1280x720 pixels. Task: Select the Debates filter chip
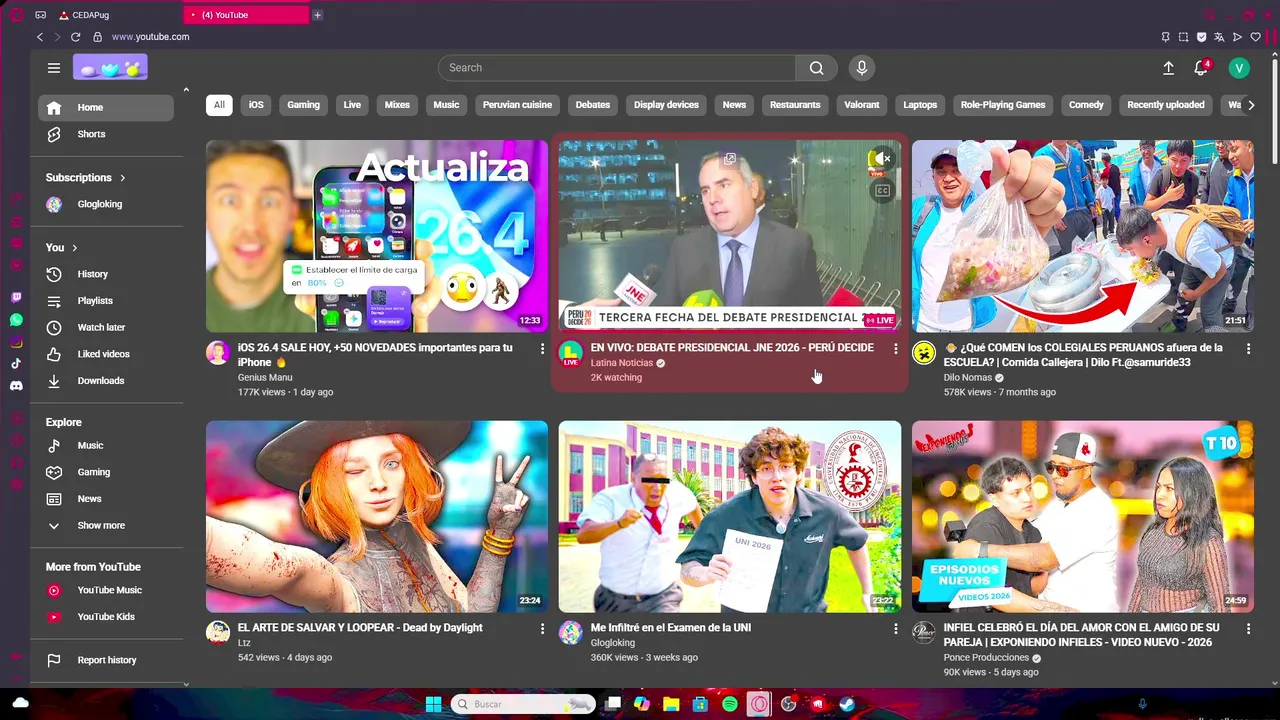(592, 105)
